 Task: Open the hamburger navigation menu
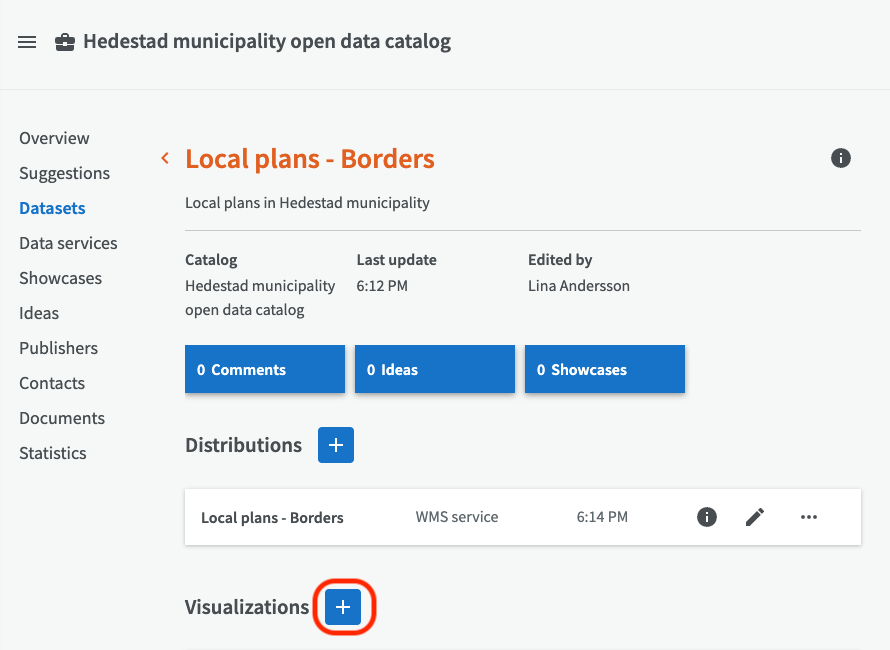pos(27,42)
